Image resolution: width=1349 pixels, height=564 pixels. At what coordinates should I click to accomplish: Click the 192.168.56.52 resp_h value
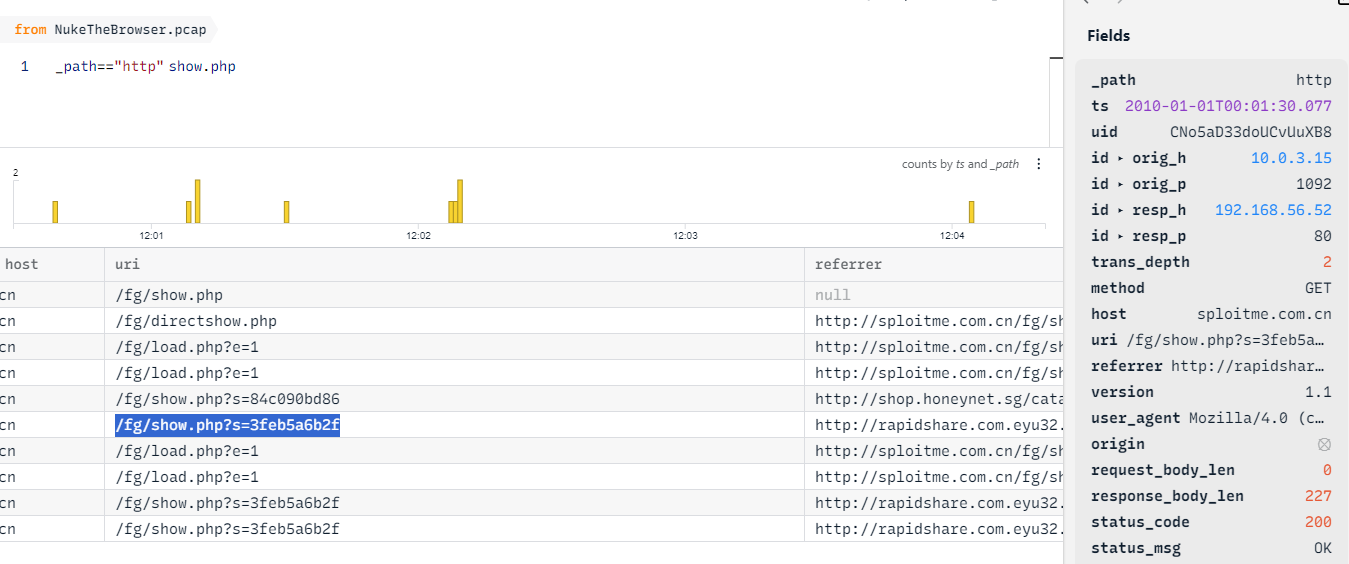point(1273,210)
